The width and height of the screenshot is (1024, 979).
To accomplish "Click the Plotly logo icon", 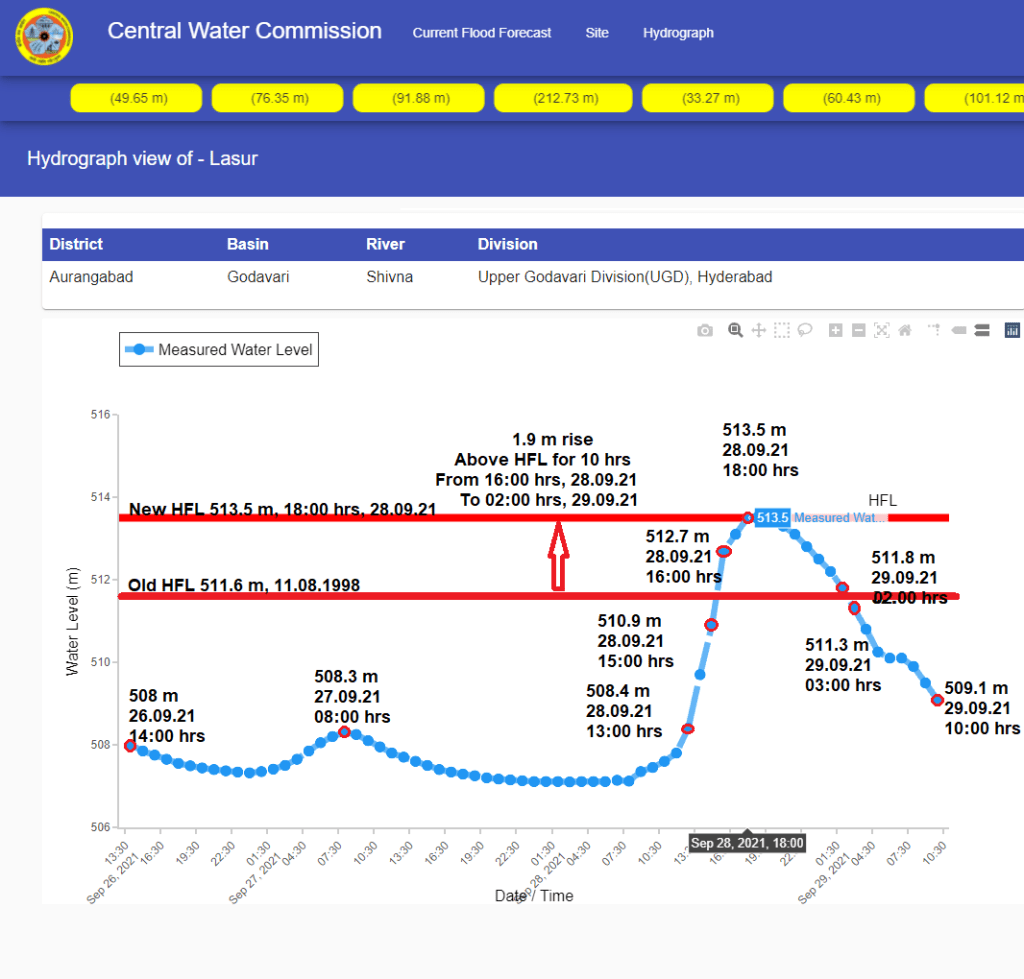I will pos(1011,330).
